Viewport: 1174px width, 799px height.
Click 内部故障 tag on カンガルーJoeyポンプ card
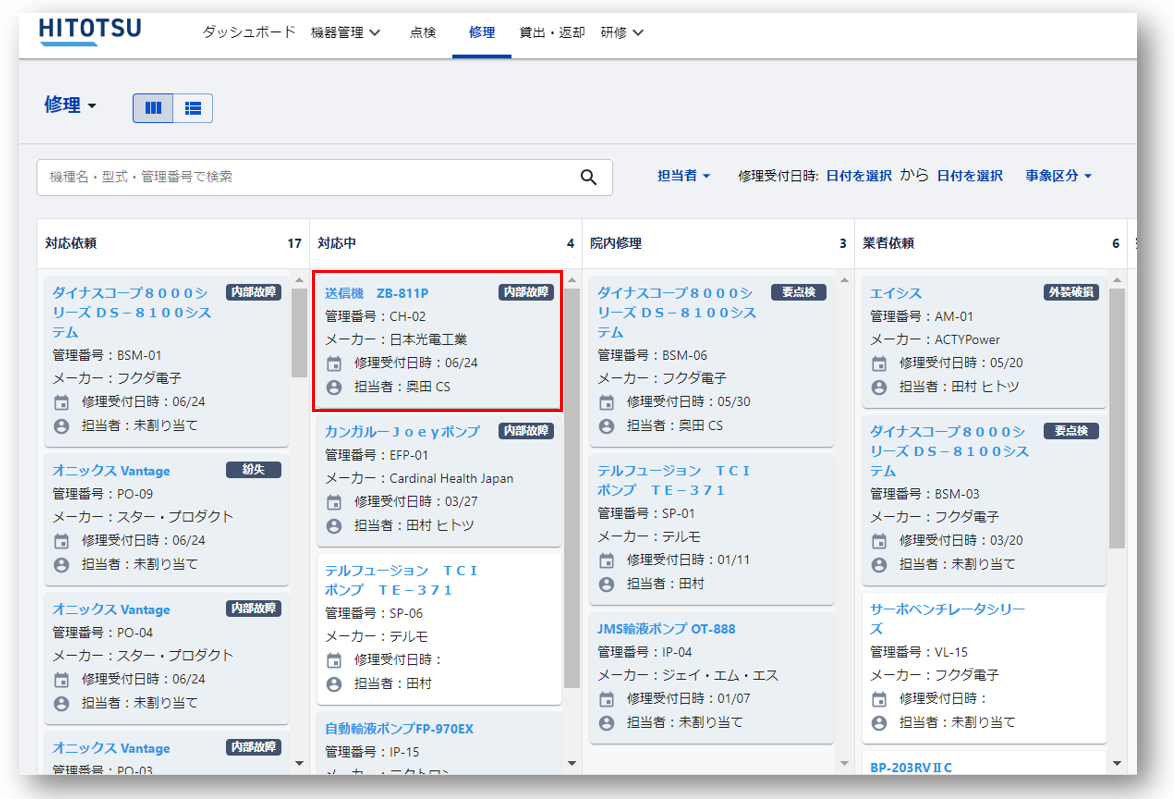tap(526, 431)
